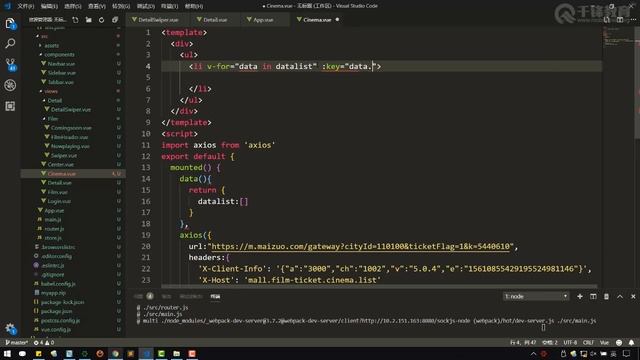Click errors and warnings count in status bar
This screenshot has height=360, width=640.
point(44,342)
